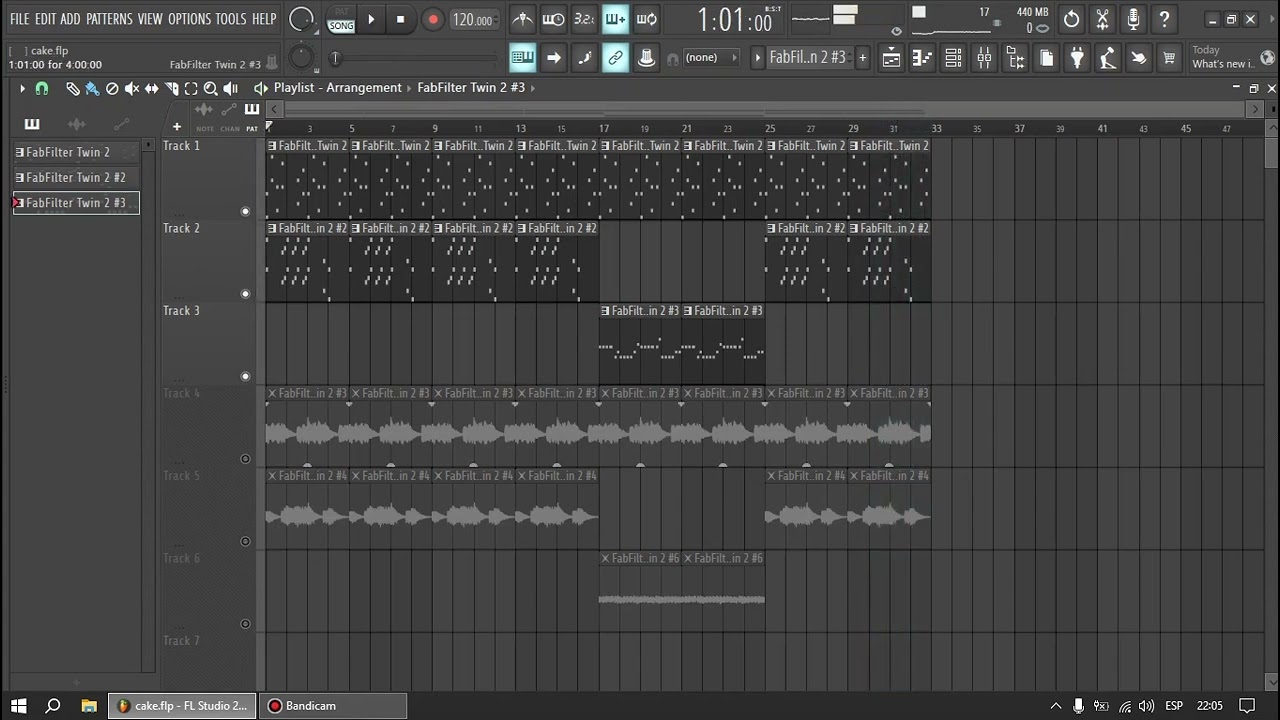Open the playlist options menu arrow

point(22,88)
